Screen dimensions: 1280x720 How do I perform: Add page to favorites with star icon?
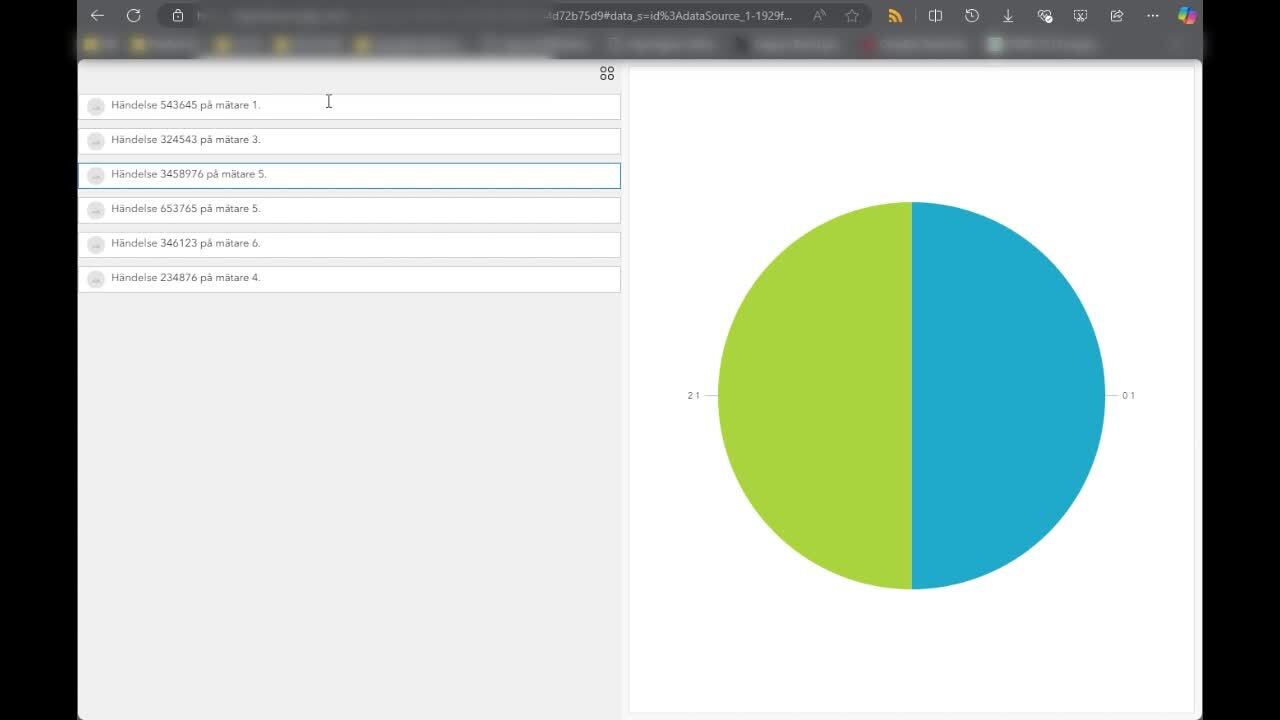[x=852, y=16]
